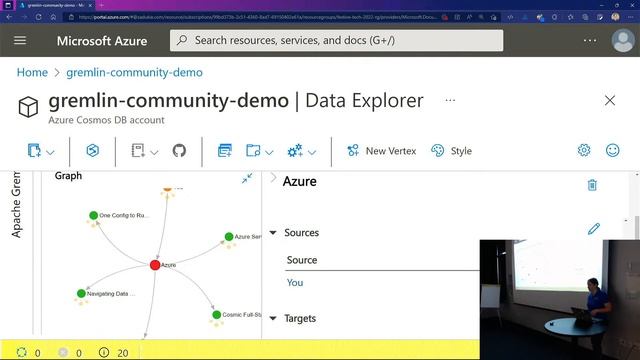640x360 pixels.
Task: Expand the gears dropdown arrow
Action: tap(312, 152)
